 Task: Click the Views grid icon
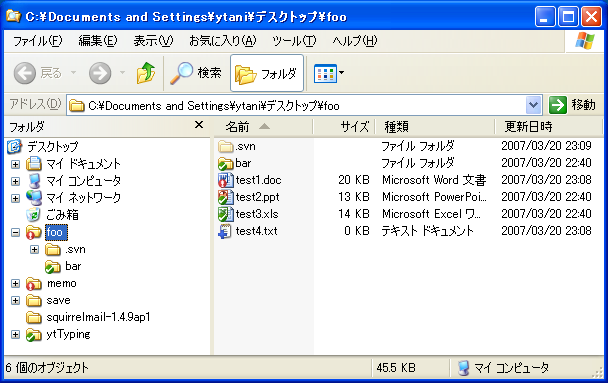click(x=325, y=73)
